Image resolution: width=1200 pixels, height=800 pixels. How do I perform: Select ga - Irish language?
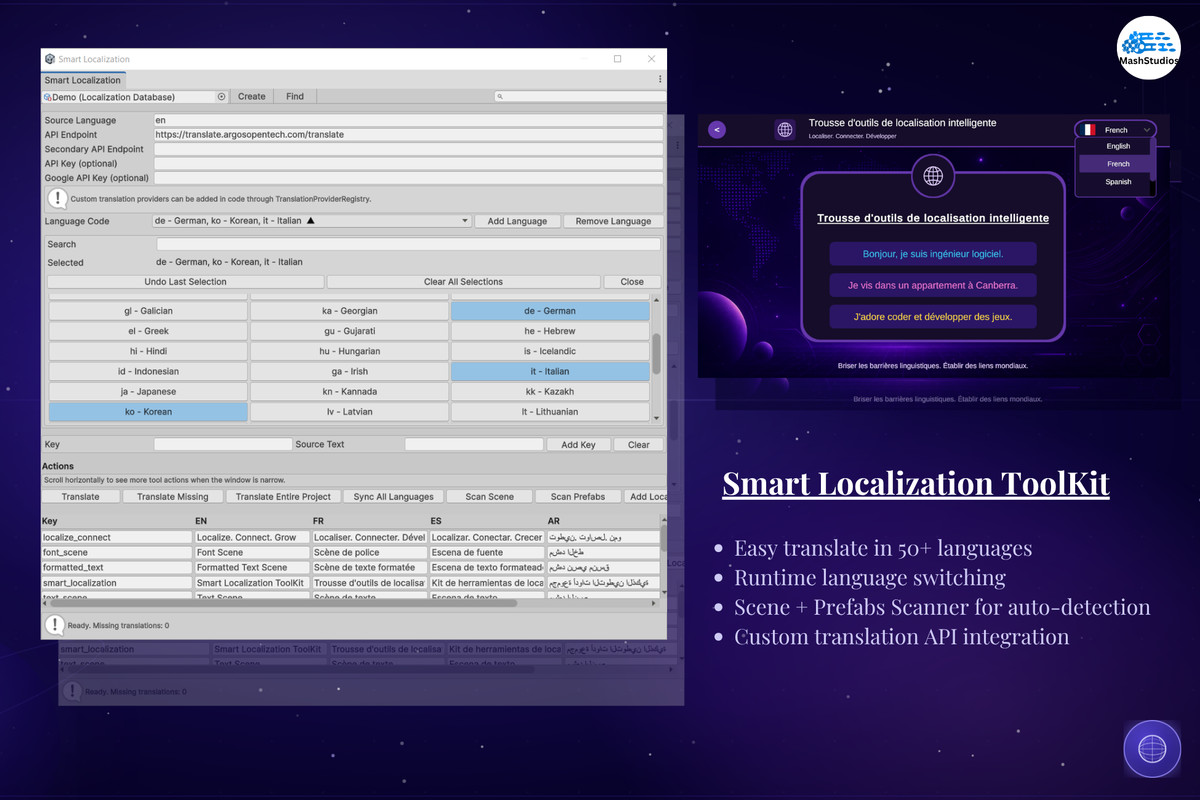click(349, 371)
